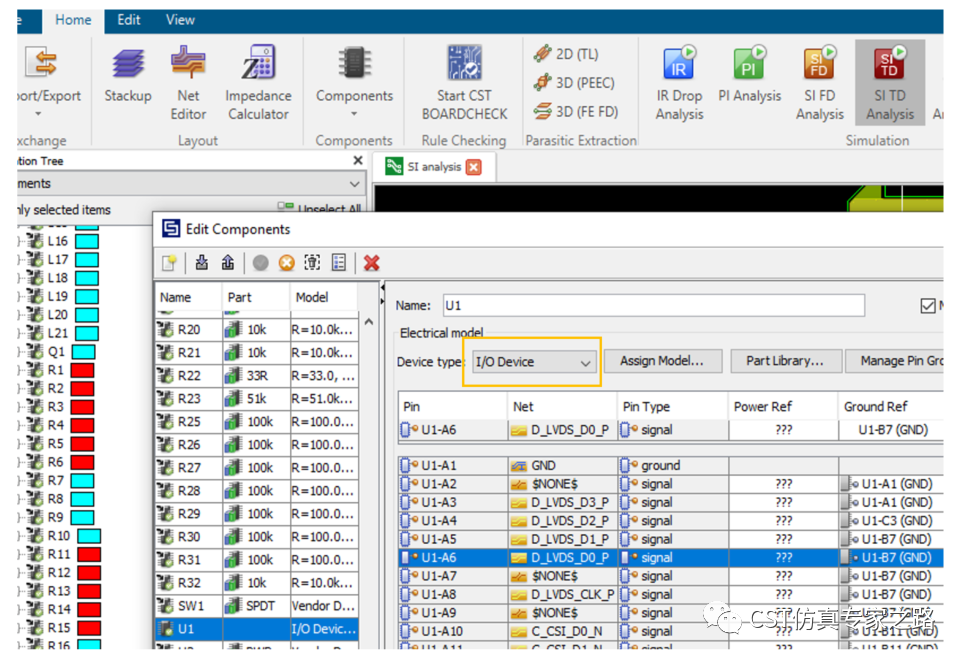The image size is (967, 662).
Task: Close the SI analysis tab
Action: pos(474,167)
